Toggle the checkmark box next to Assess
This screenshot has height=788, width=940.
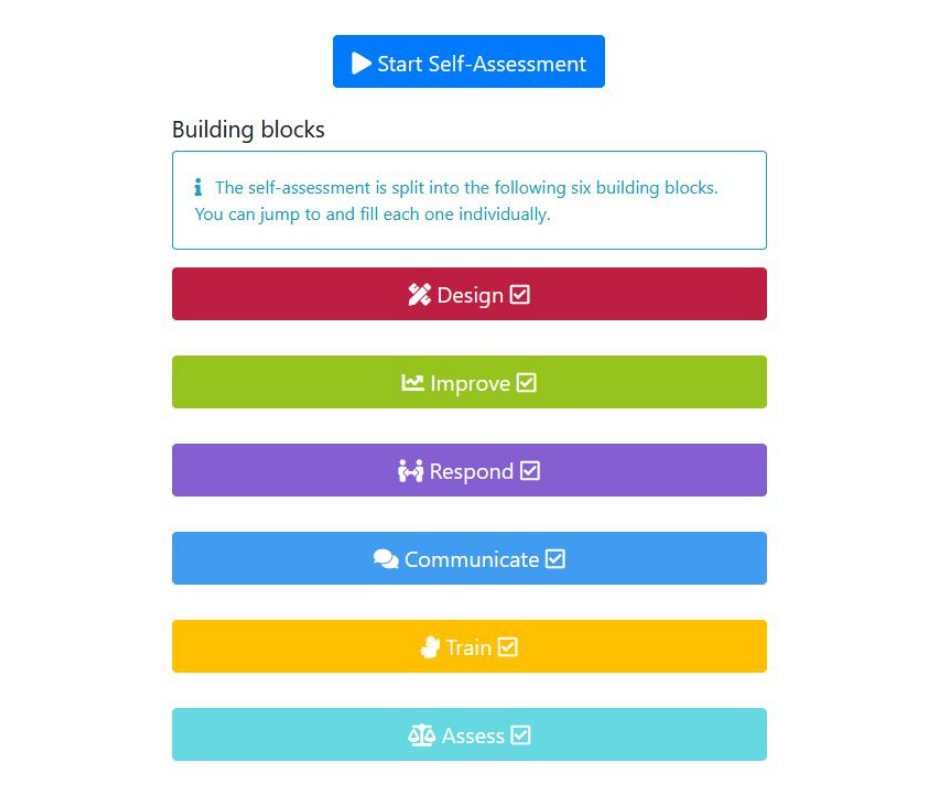pos(521,735)
